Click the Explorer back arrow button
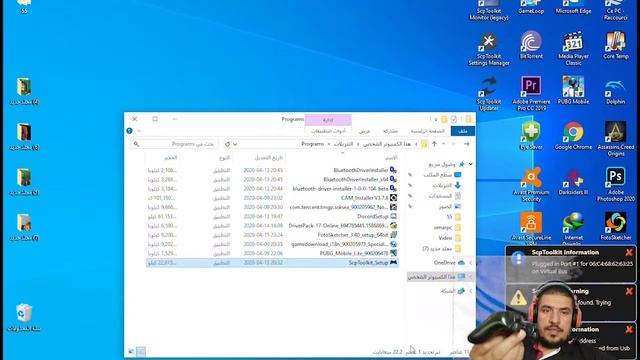Screen dimensions: 640x360 point(467,144)
